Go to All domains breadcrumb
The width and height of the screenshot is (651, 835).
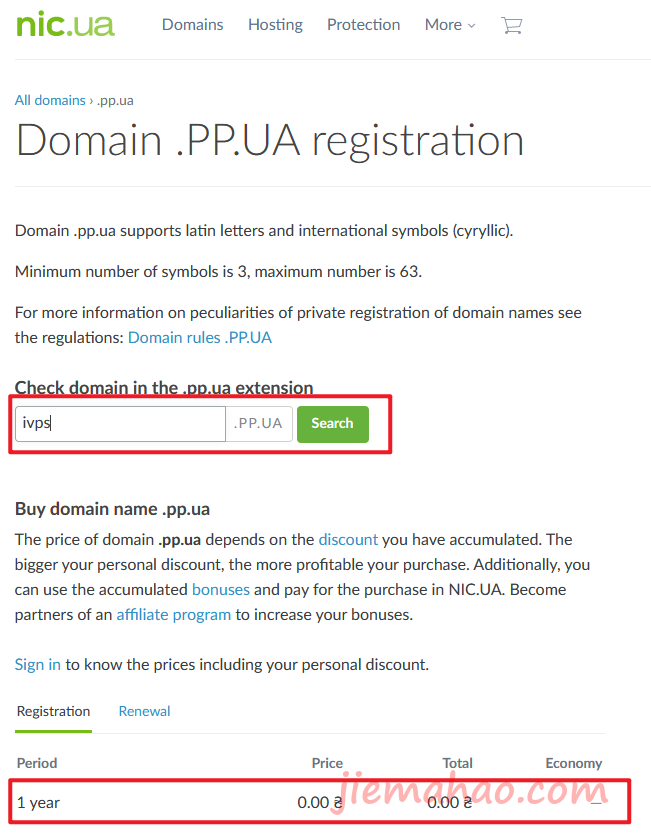(50, 100)
